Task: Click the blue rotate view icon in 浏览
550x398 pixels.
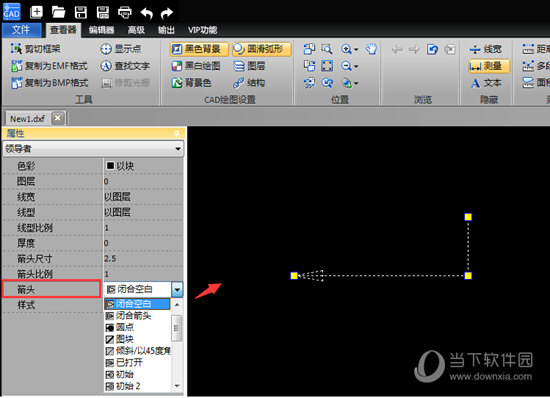Action: tap(432, 49)
